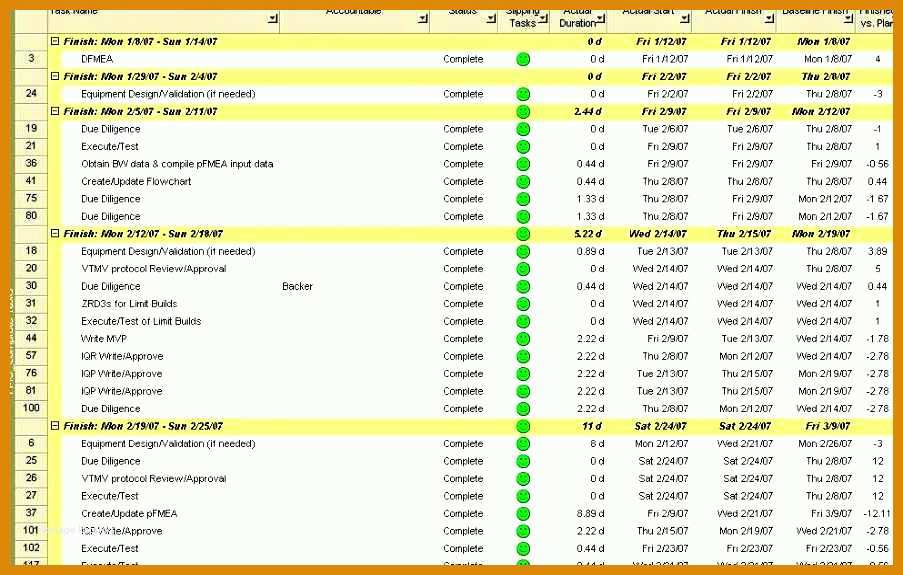903x575 pixels.
Task: Click the green smiley in task row 75
Action: 523,199
